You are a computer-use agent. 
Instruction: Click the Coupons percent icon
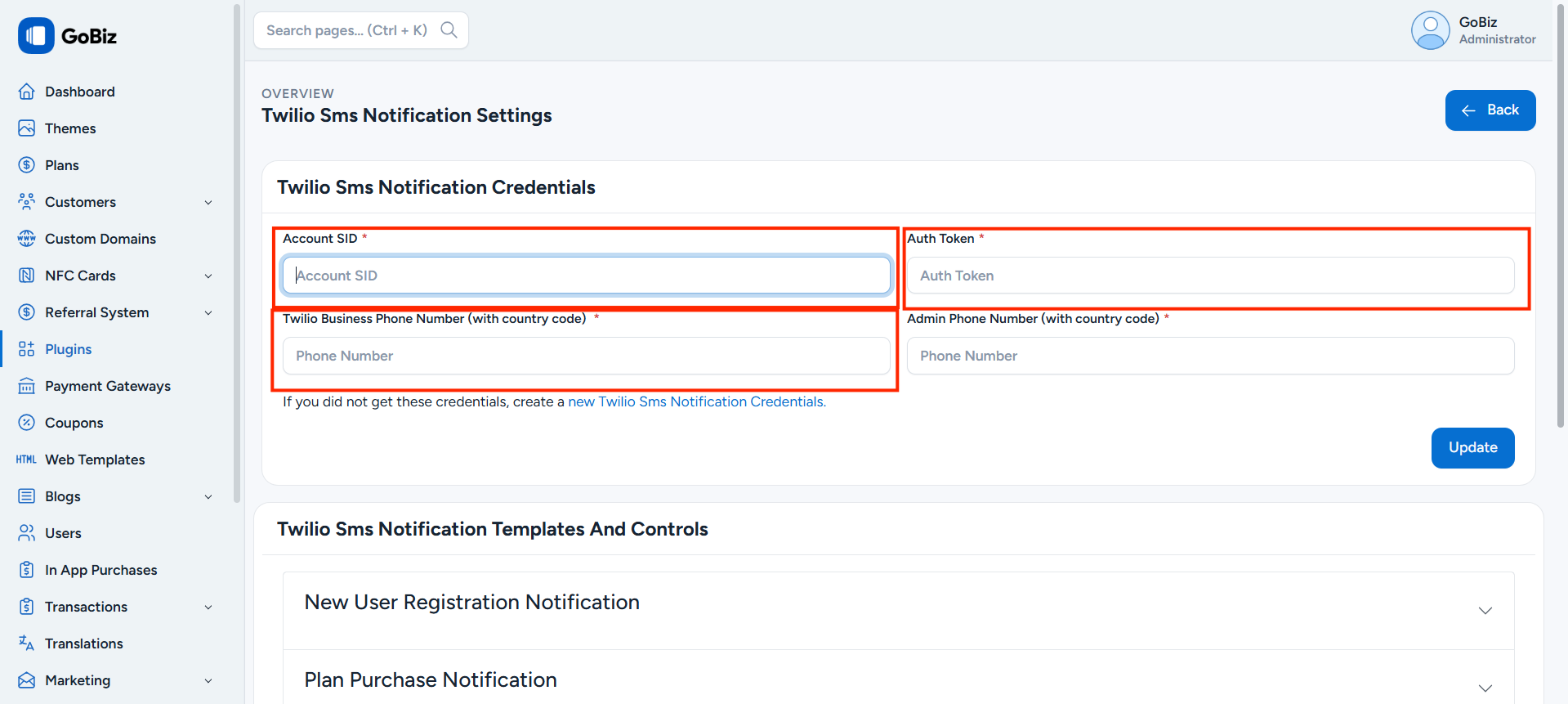tap(26, 423)
